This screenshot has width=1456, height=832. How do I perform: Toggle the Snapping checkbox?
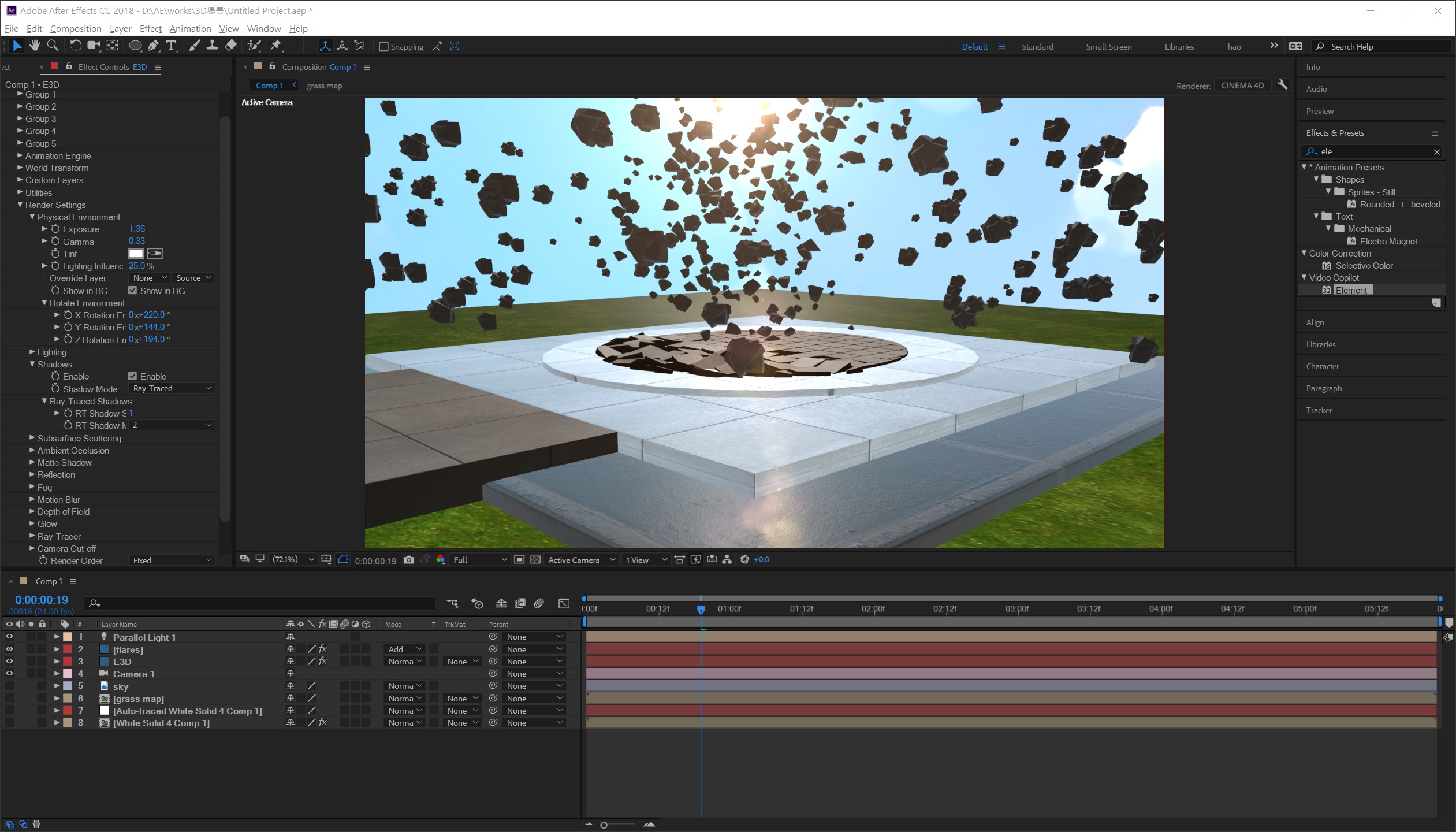(x=383, y=47)
